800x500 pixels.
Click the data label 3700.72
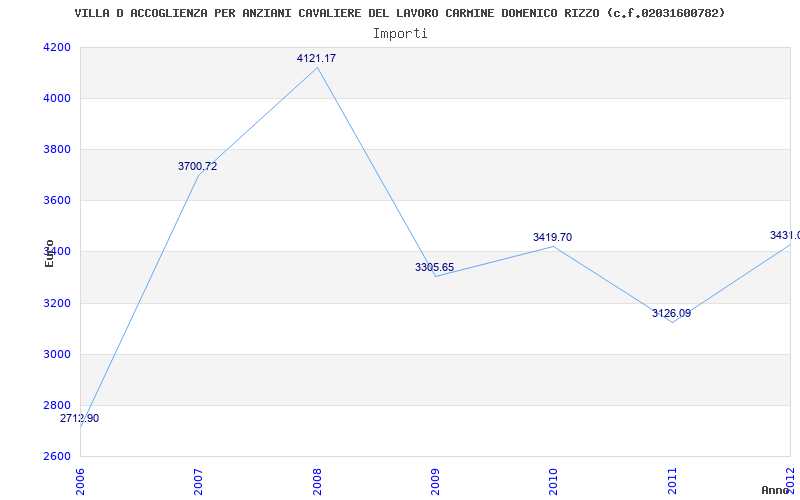click(x=197, y=166)
